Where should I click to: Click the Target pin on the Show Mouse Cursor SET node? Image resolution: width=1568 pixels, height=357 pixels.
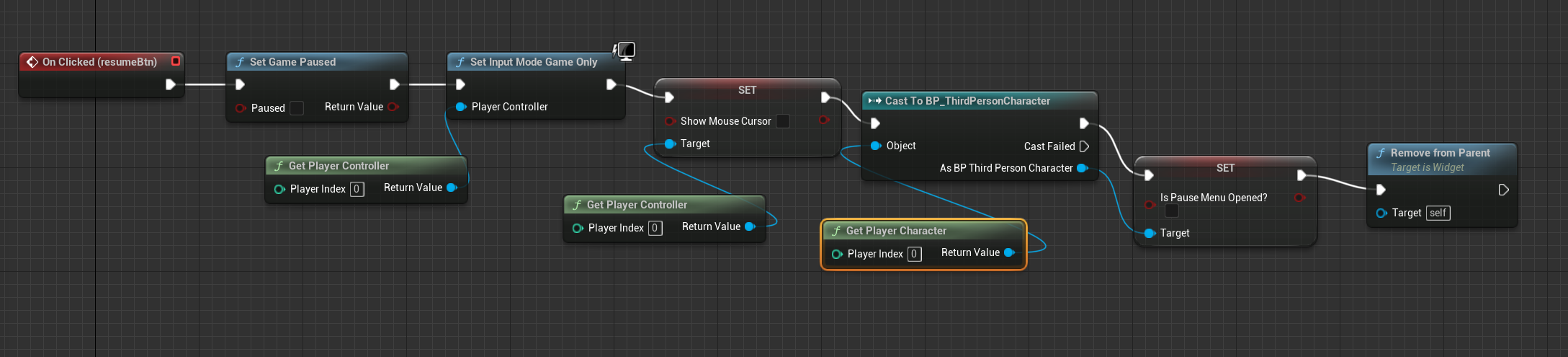click(670, 144)
